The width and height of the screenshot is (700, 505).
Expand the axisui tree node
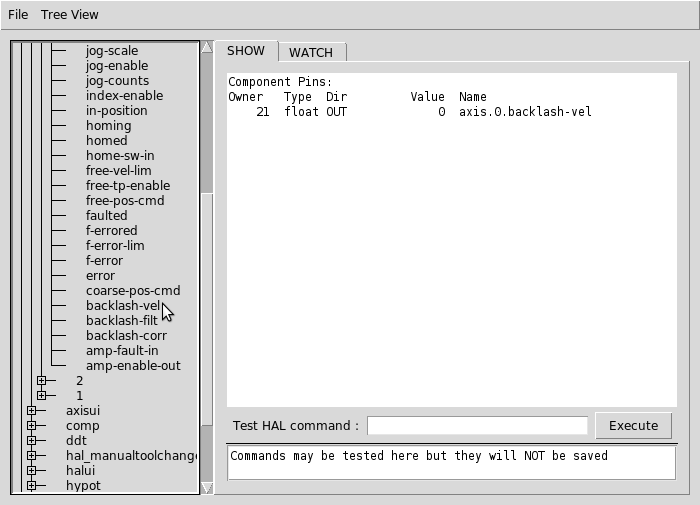[x=31, y=410]
